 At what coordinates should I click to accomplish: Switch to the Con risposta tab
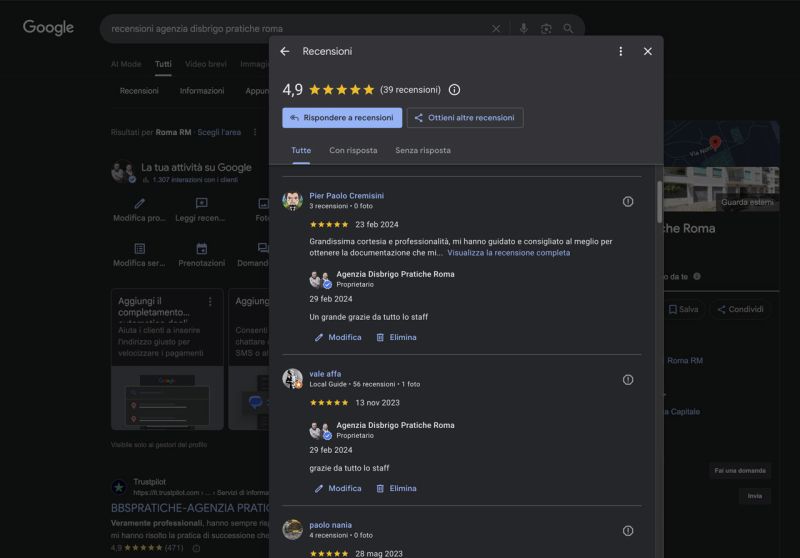click(x=353, y=150)
